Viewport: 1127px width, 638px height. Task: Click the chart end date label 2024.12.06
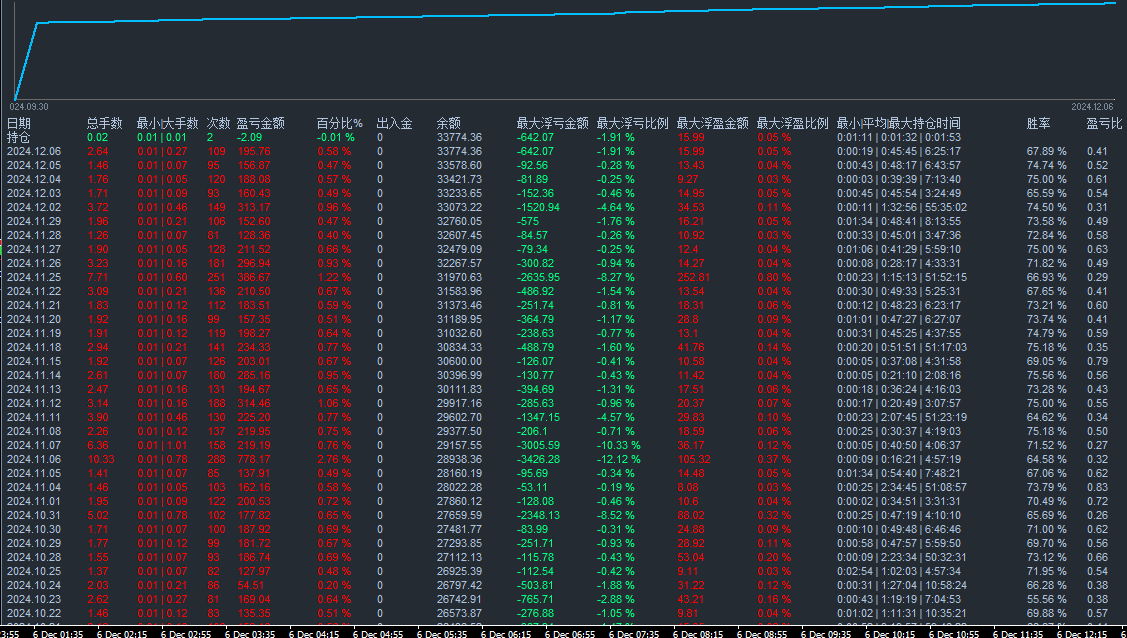click(x=1092, y=107)
